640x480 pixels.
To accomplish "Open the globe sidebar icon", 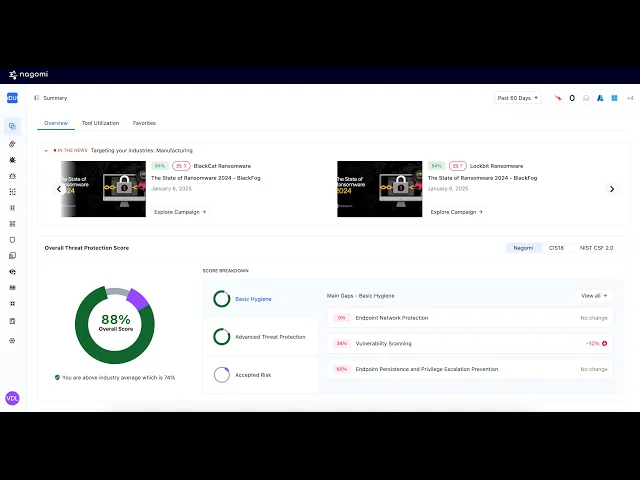I will point(12,340).
